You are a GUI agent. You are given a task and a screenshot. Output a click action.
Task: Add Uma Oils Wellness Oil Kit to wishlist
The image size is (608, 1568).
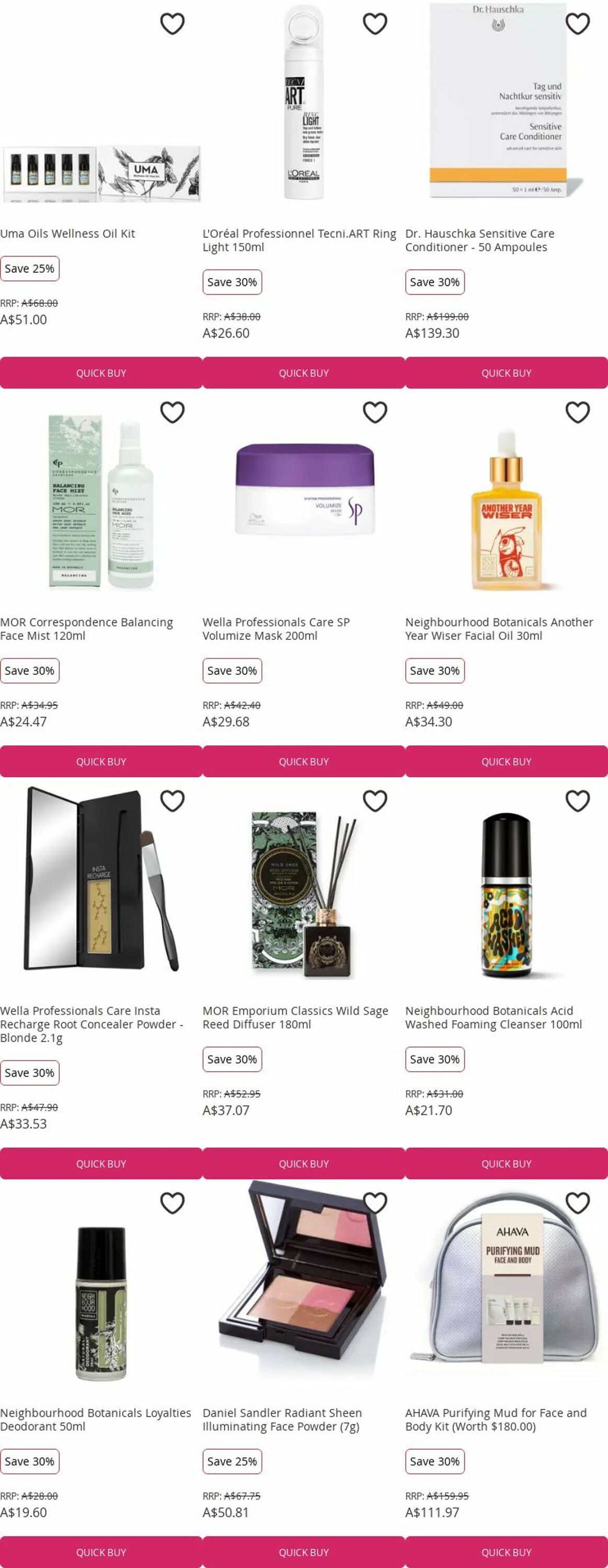coord(172,24)
